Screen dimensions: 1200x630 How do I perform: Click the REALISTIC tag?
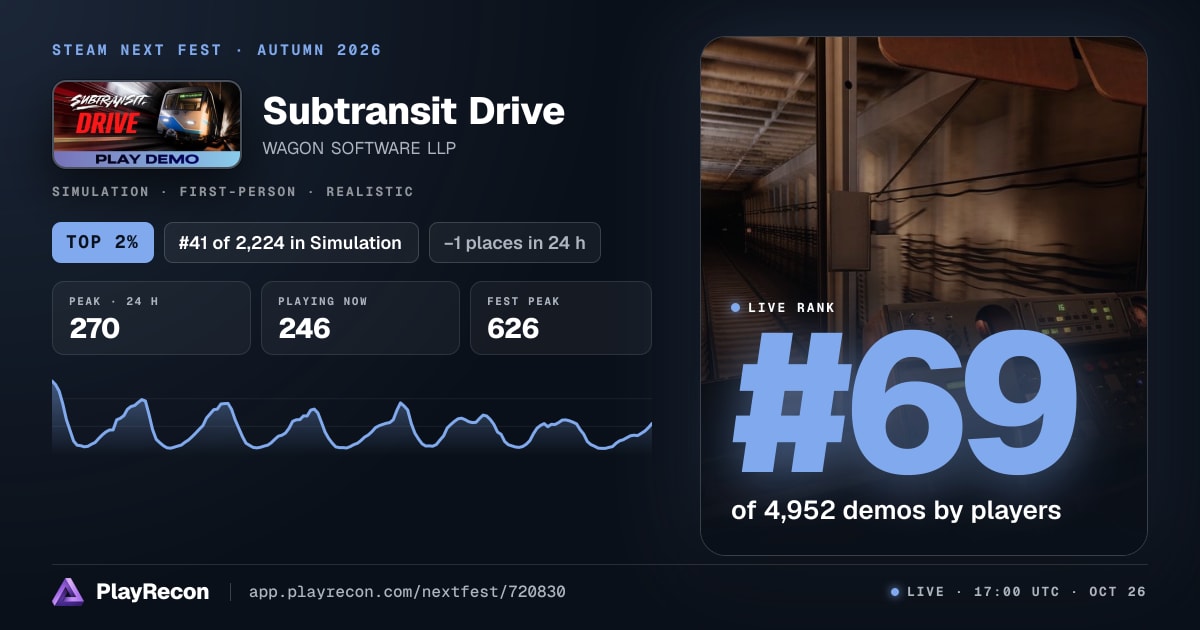[369, 191]
